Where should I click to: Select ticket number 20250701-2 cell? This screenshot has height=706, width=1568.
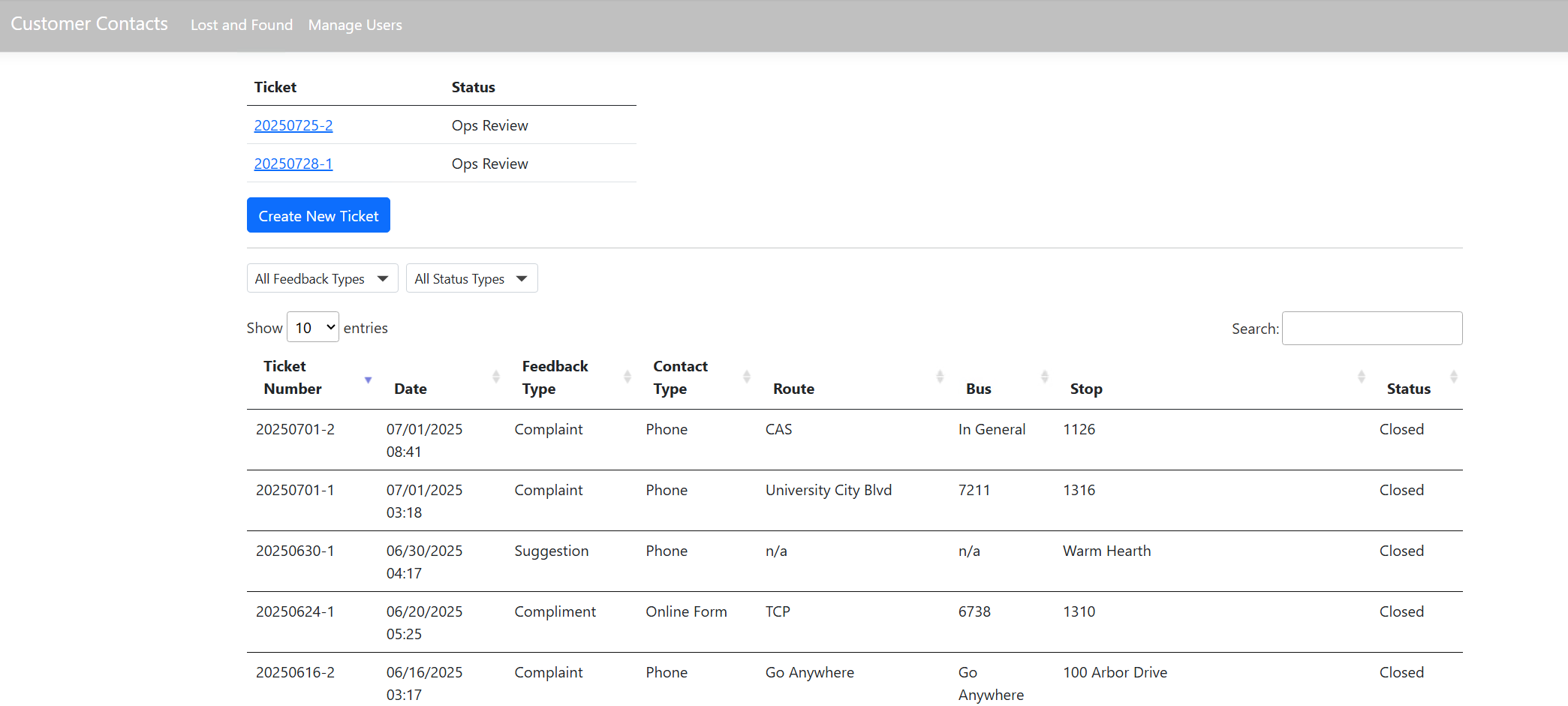(x=296, y=429)
